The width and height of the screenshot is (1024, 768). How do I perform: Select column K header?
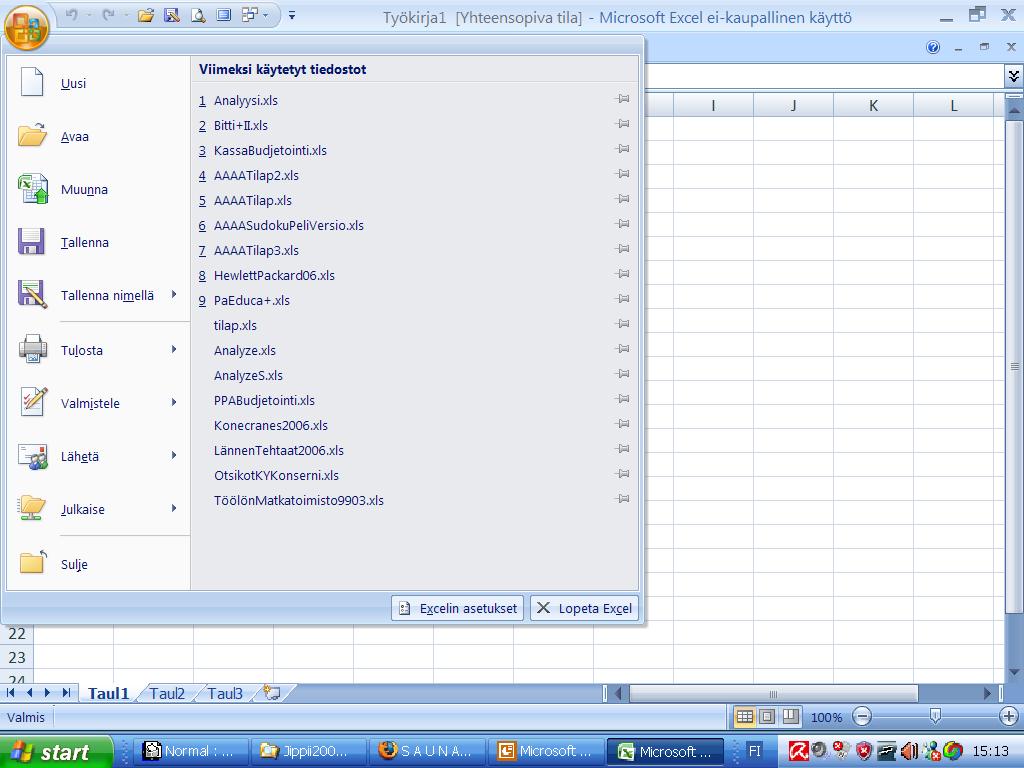(873, 105)
